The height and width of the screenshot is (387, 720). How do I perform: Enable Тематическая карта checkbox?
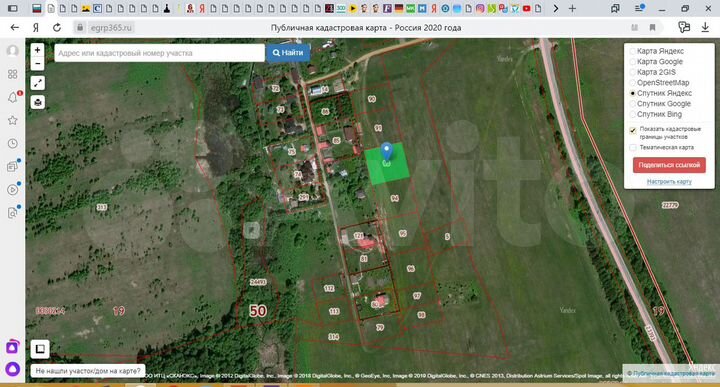pyautogui.click(x=633, y=147)
